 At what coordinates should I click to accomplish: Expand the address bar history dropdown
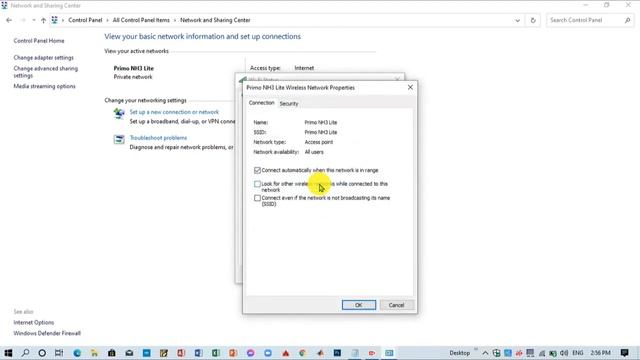pos(518,20)
